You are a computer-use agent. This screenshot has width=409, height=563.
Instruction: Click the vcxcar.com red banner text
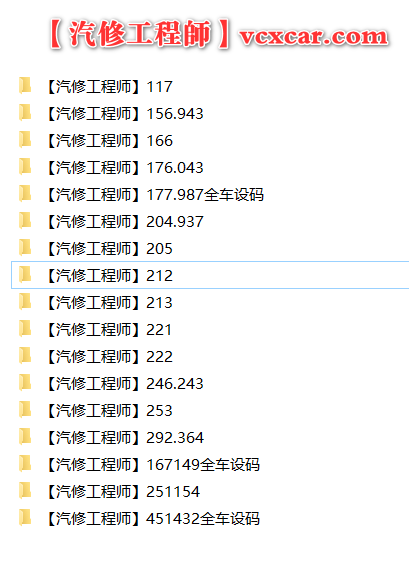point(314,36)
